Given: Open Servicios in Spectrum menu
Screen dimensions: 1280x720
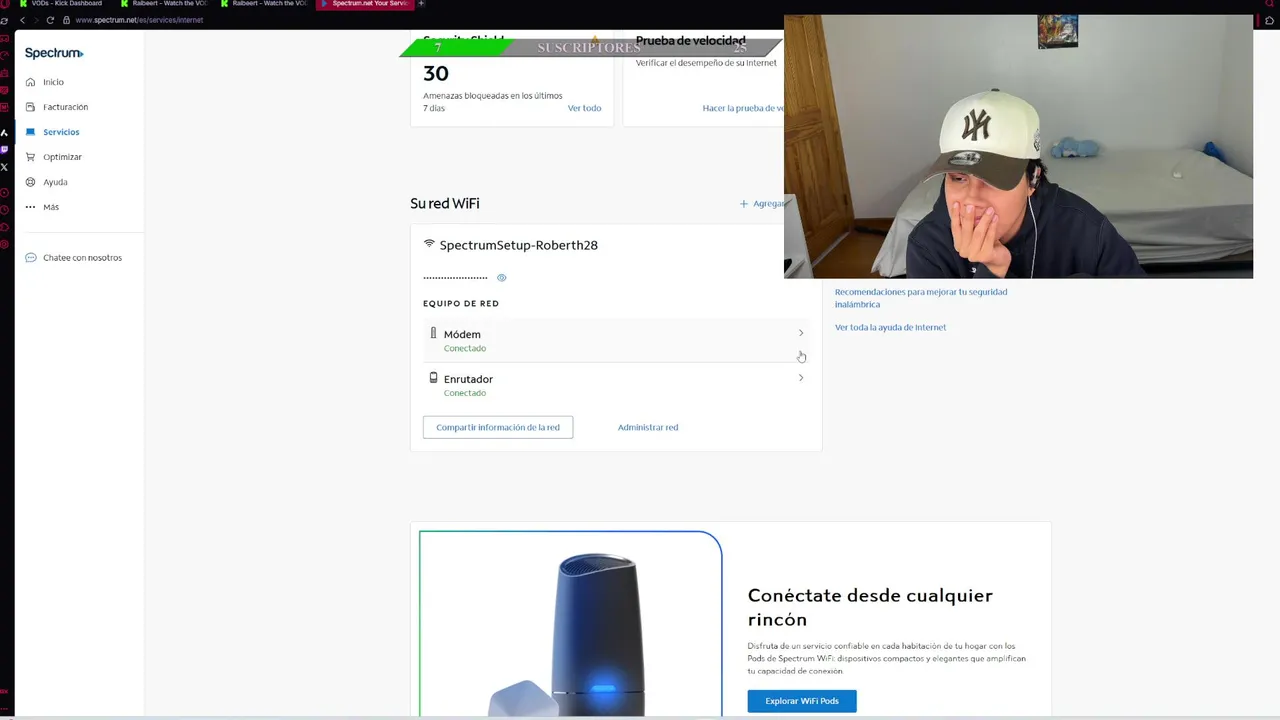Looking at the screenshot, I should pos(61,132).
